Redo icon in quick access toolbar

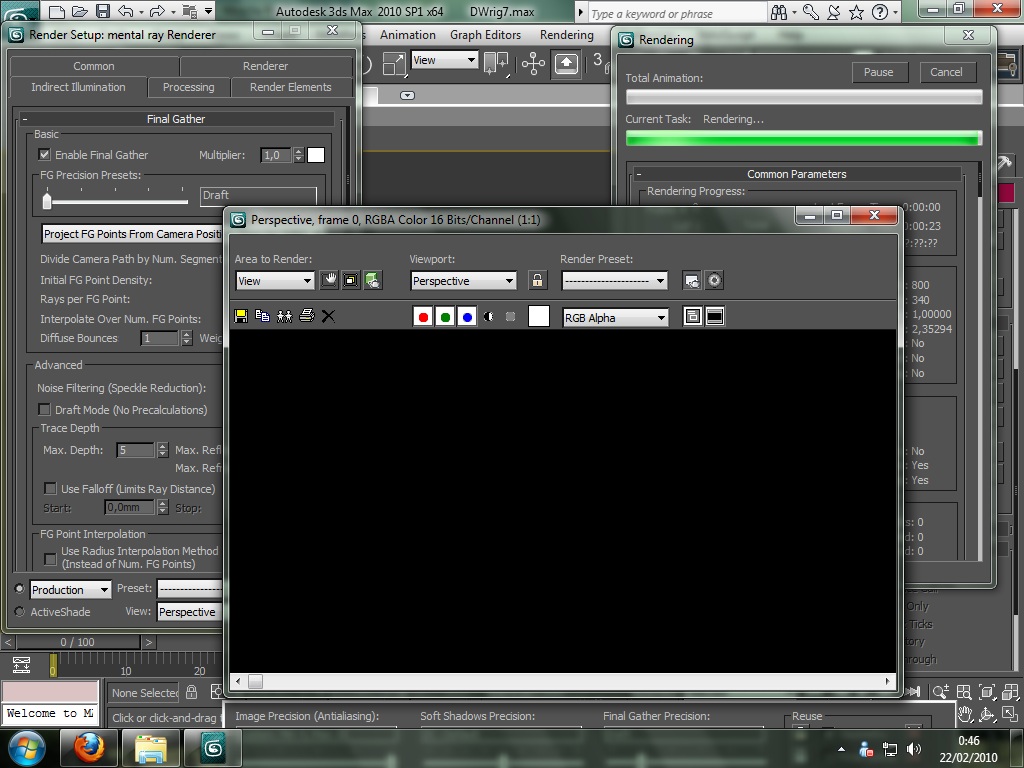coord(157,11)
